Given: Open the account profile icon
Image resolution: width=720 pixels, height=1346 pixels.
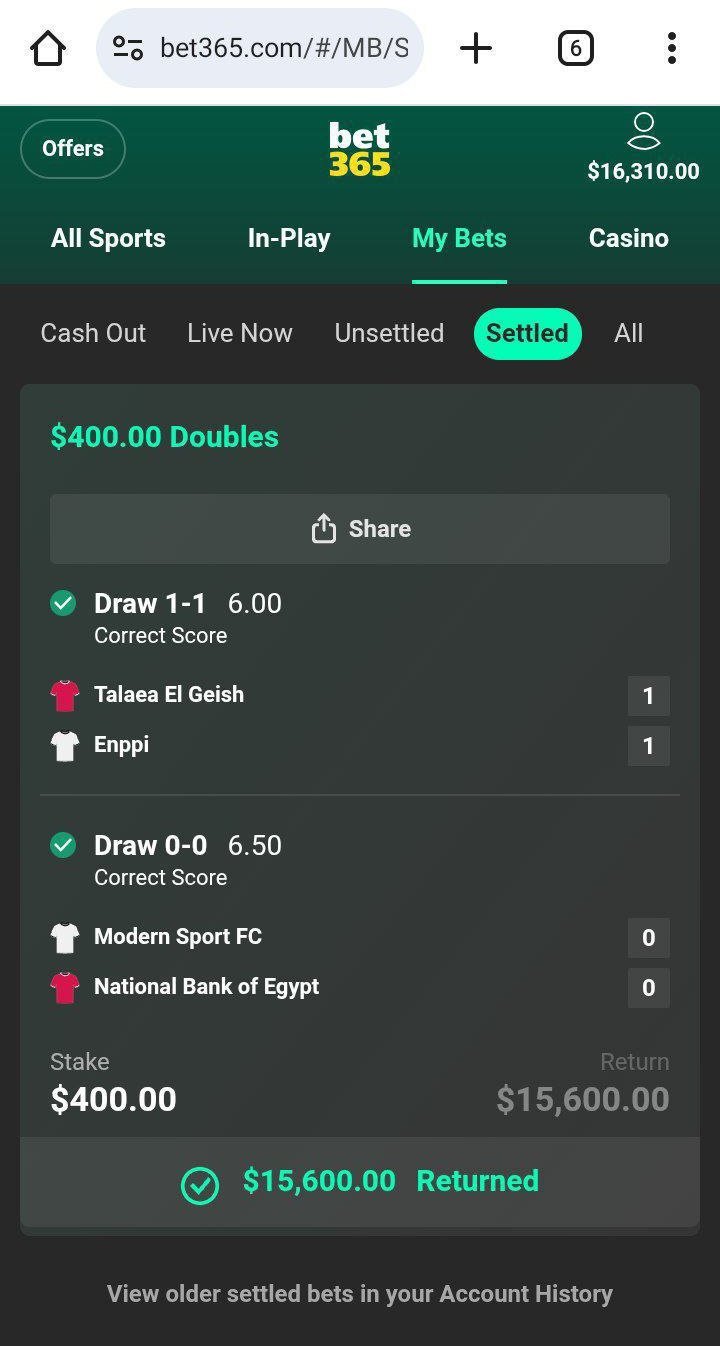Looking at the screenshot, I should (x=643, y=132).
